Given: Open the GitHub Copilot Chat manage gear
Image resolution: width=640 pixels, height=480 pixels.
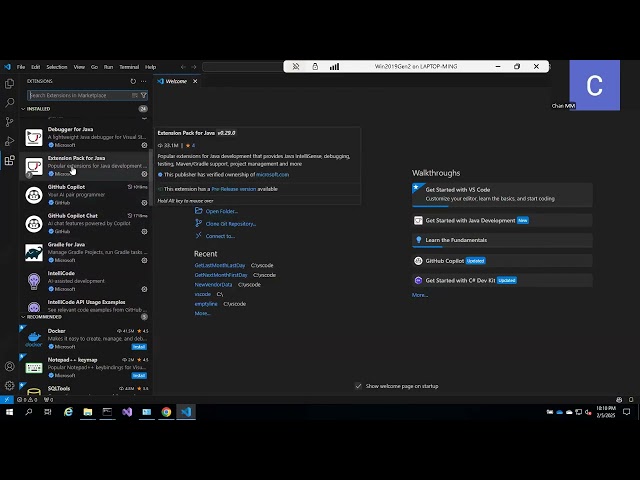Looking at the screenshot, I should coord(144,231).
